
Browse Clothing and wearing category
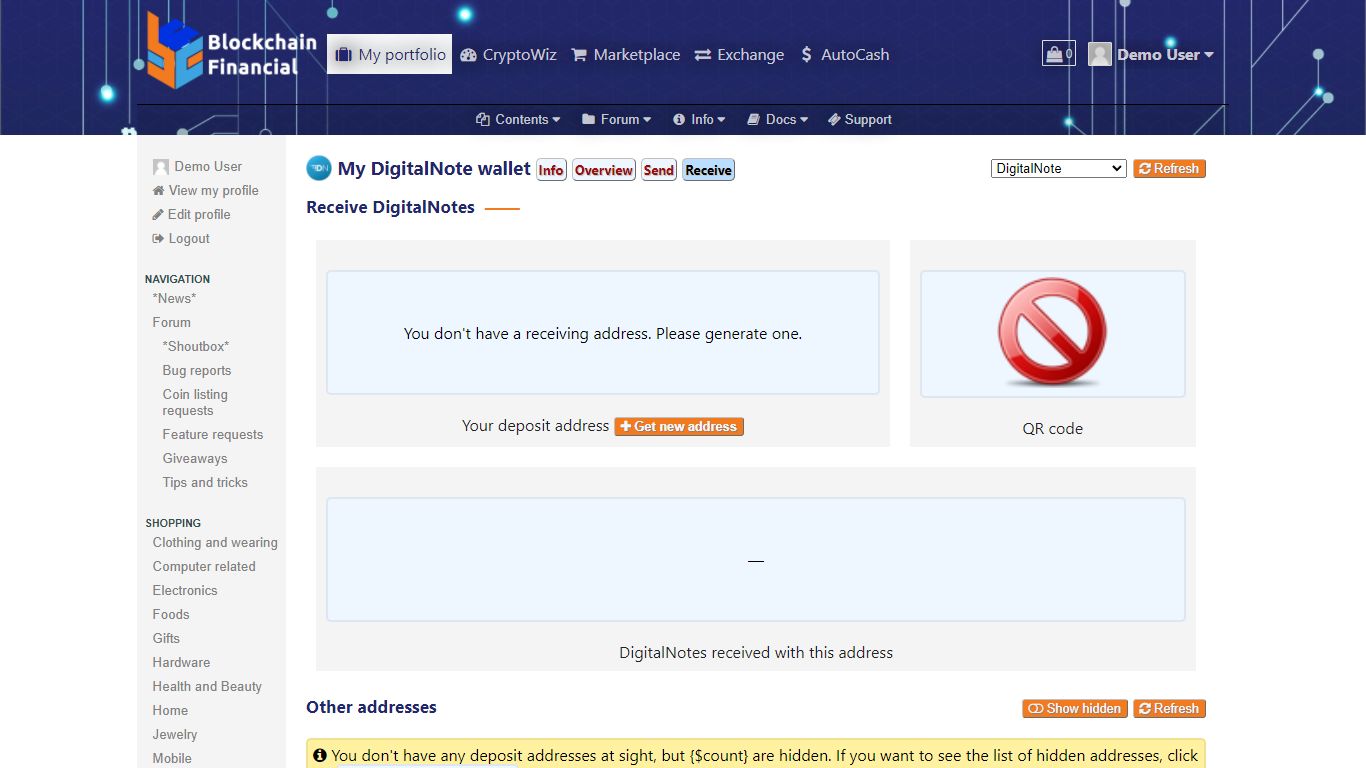215,542
